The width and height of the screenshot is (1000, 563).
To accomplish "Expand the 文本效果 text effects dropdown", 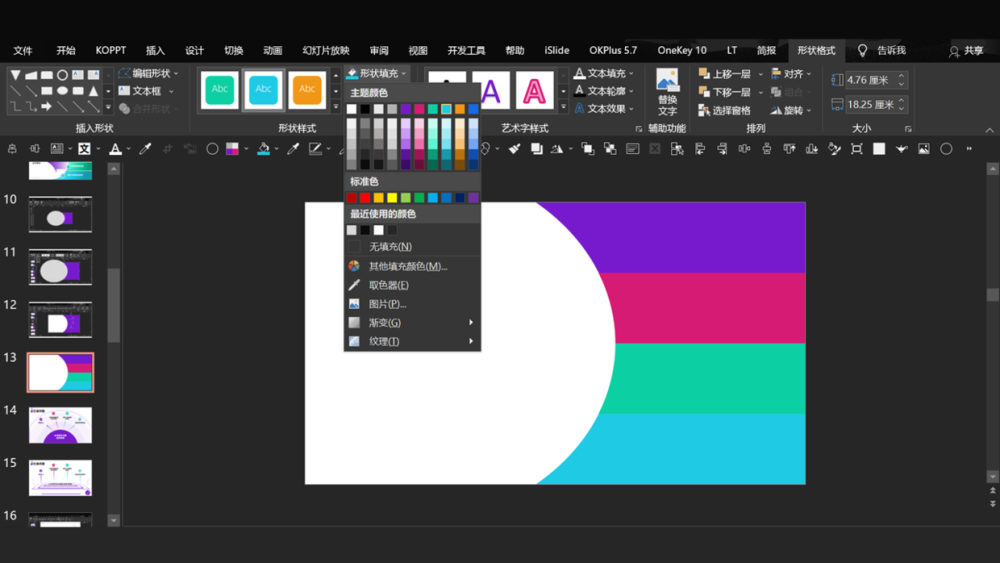I will (606, 109).
